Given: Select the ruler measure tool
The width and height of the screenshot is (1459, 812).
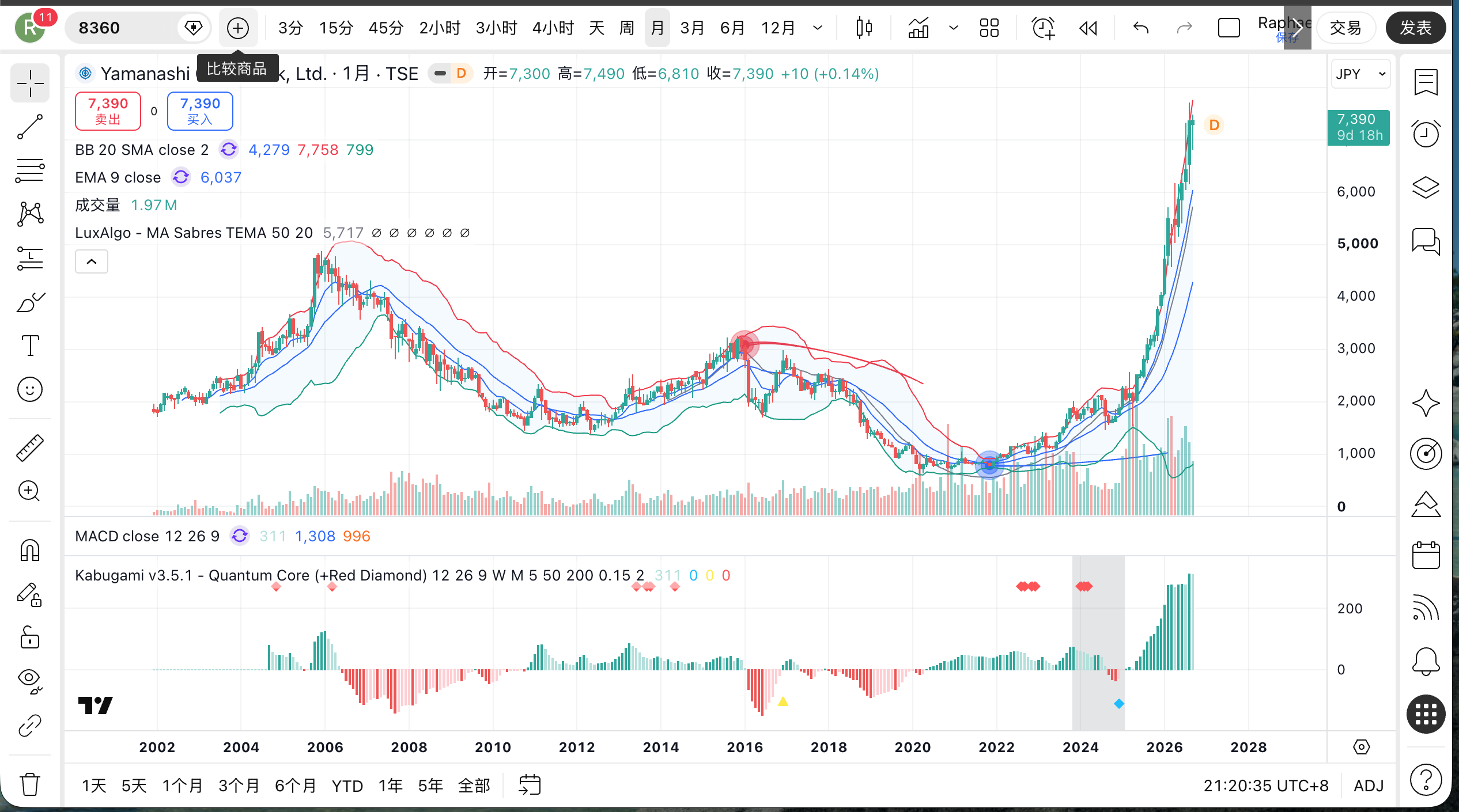Looking at the screenshot, I should [30, 448].
